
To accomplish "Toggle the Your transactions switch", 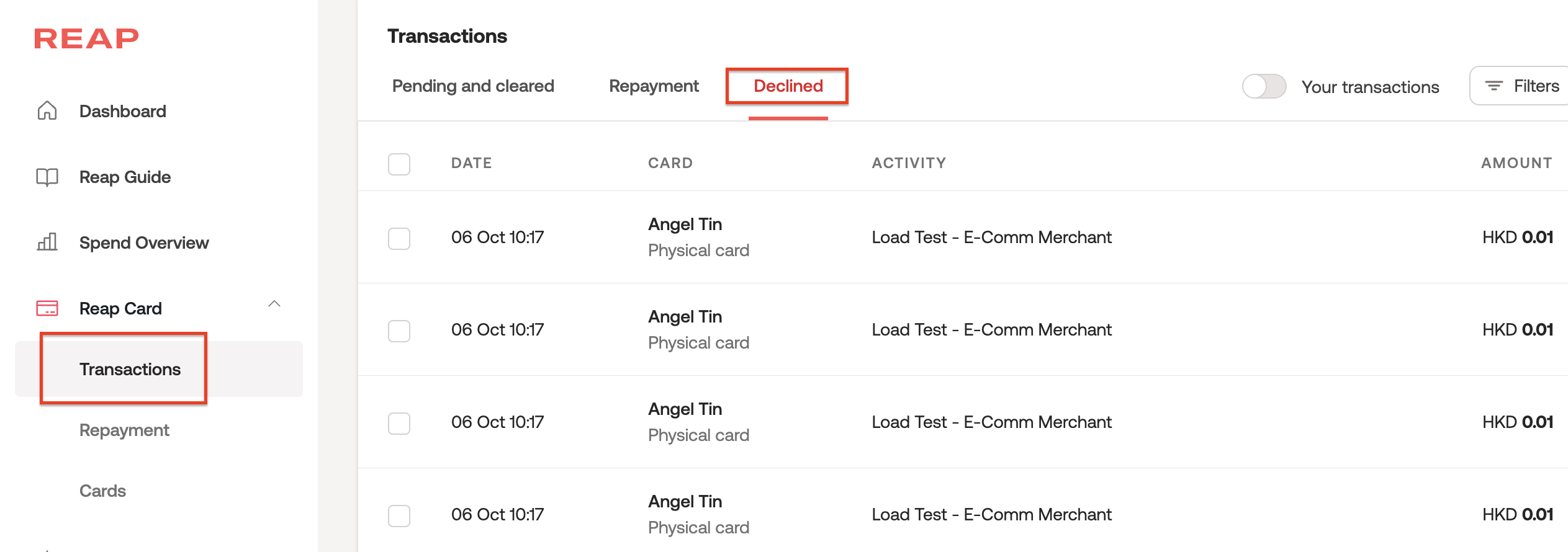I will [x=1264, y=86].
